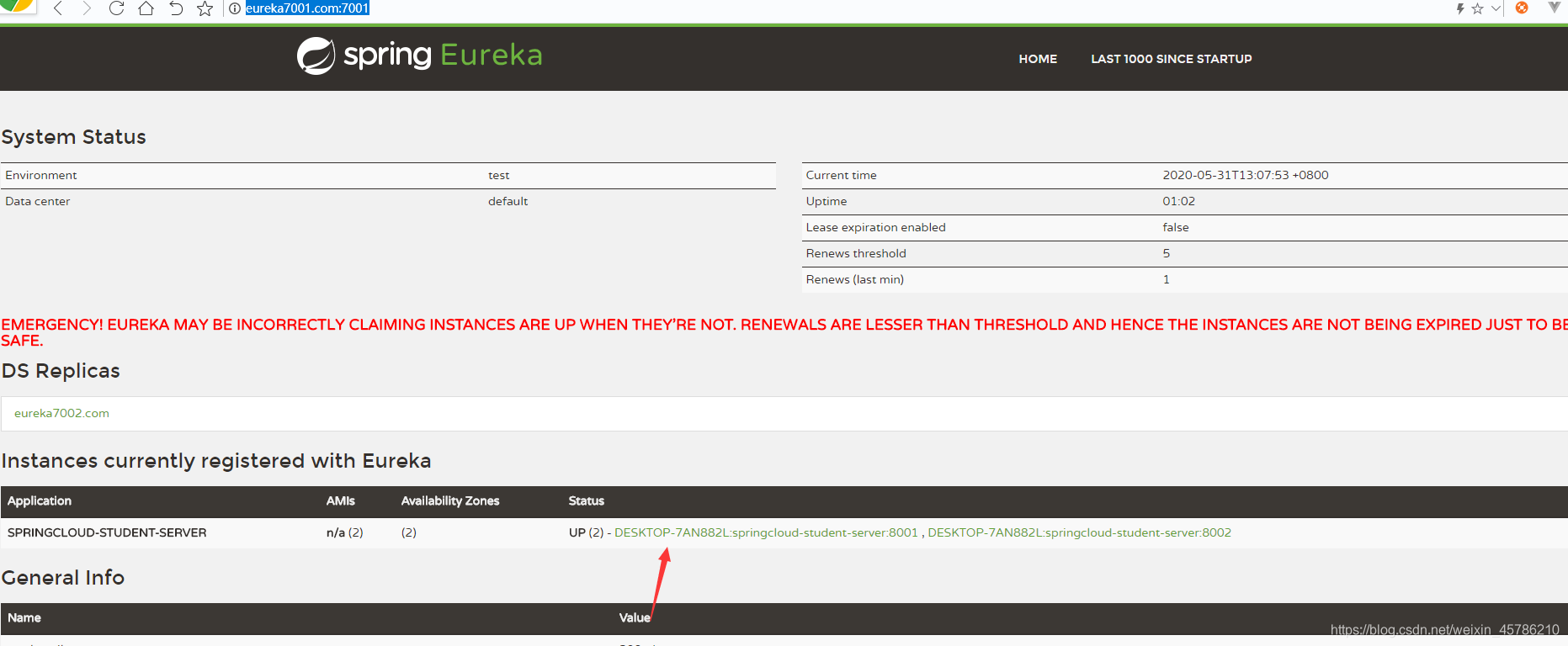Image resolution: width=1568 pixels, height=646 pixels.
Task: Click Lease expiration enabled label
Action: click(x=876, y=227)
